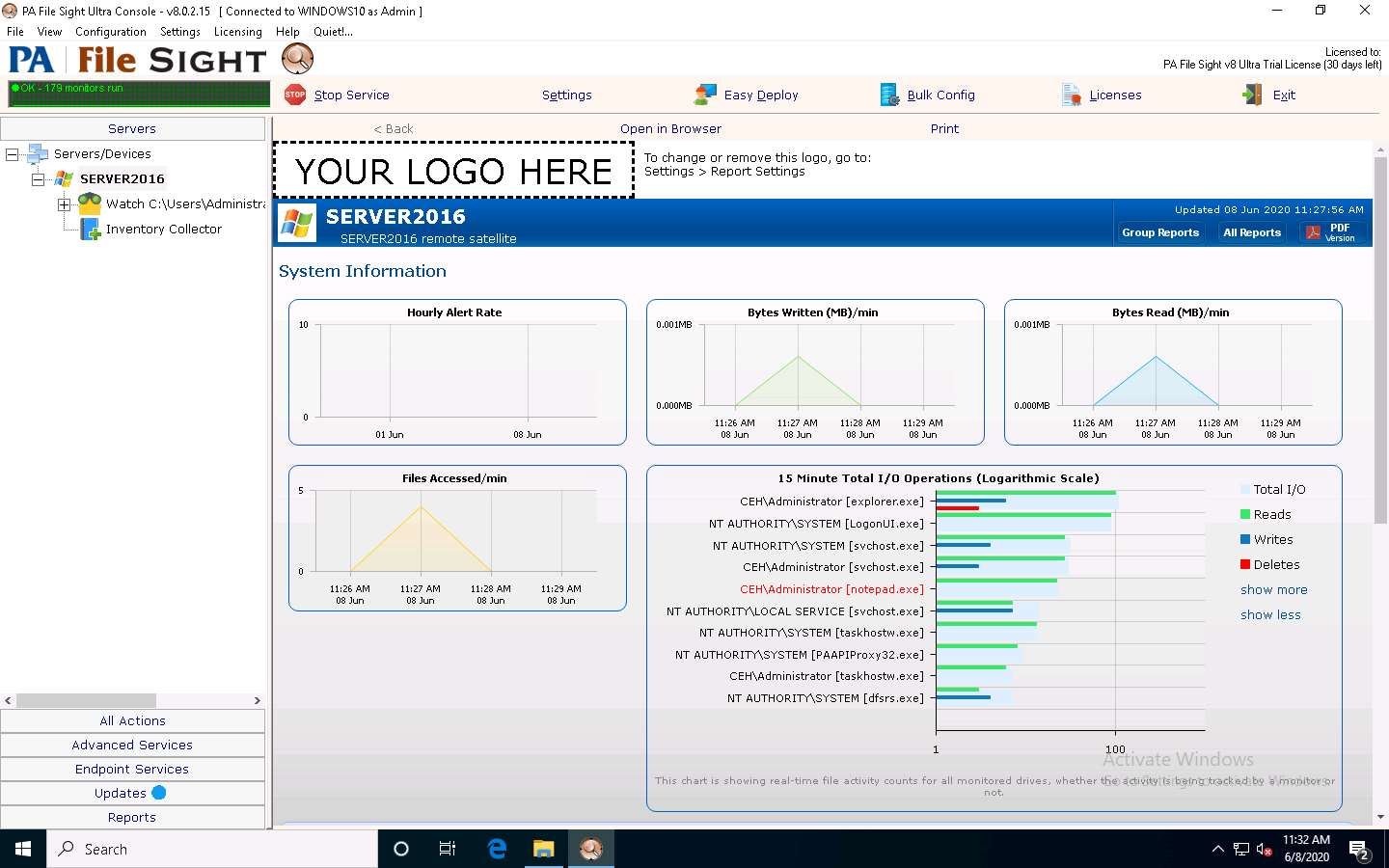Open Task View on taskbar
This screenshot has width=1389, height=868.
448,849
